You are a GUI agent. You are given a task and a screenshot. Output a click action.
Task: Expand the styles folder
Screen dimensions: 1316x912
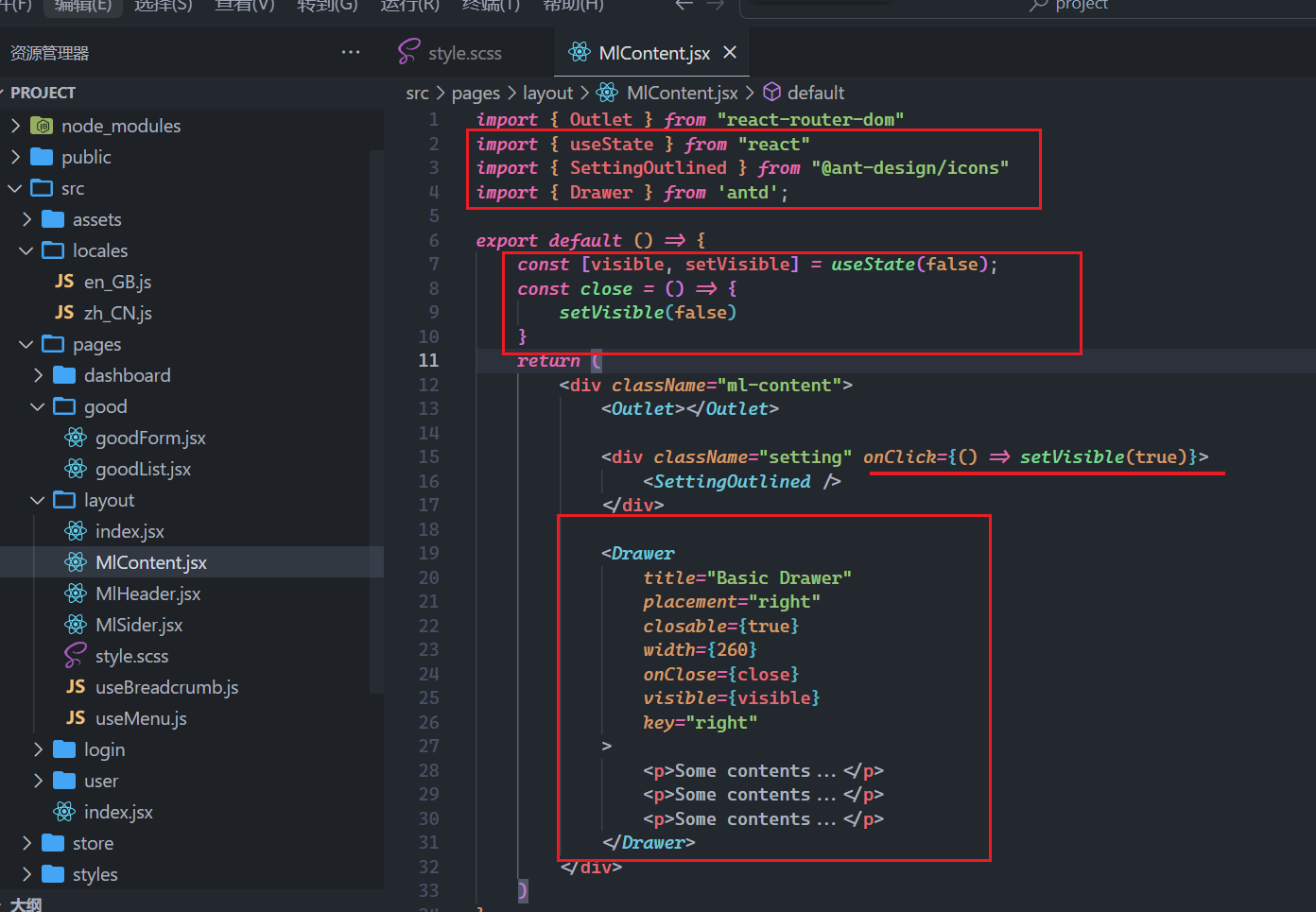pos(26,873)
